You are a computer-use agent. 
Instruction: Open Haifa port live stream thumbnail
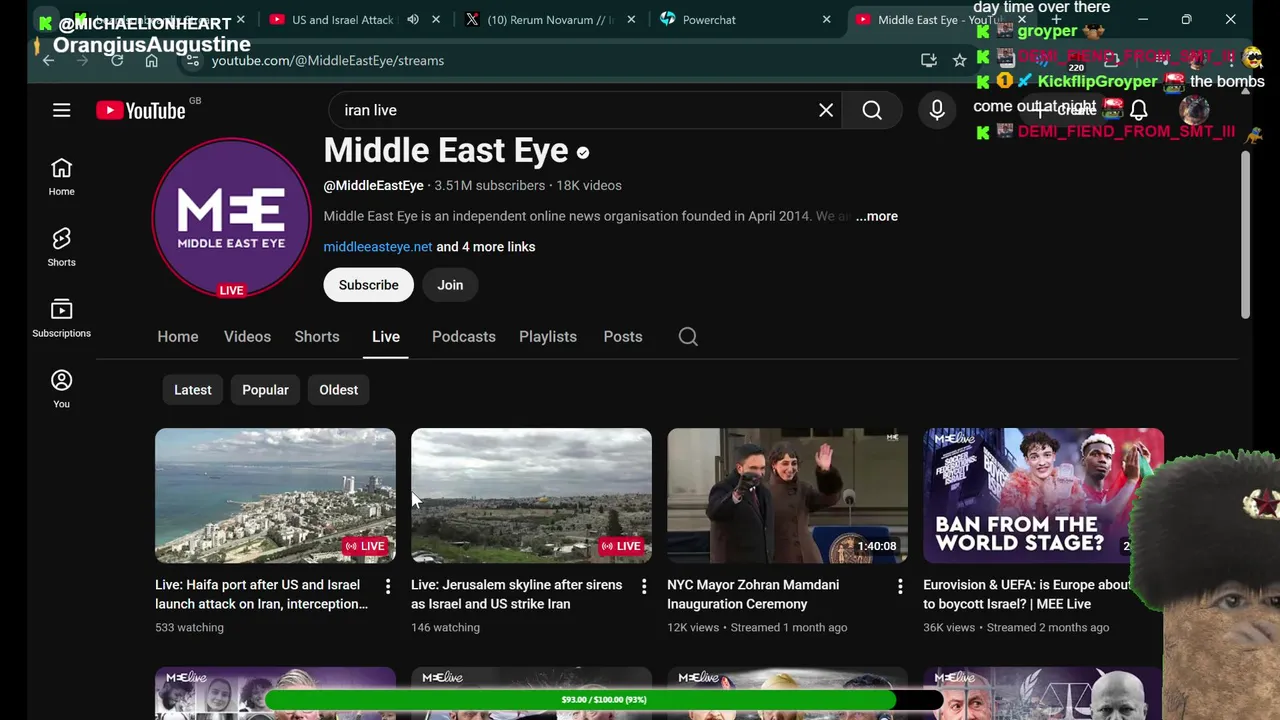(x=275, y=496)
